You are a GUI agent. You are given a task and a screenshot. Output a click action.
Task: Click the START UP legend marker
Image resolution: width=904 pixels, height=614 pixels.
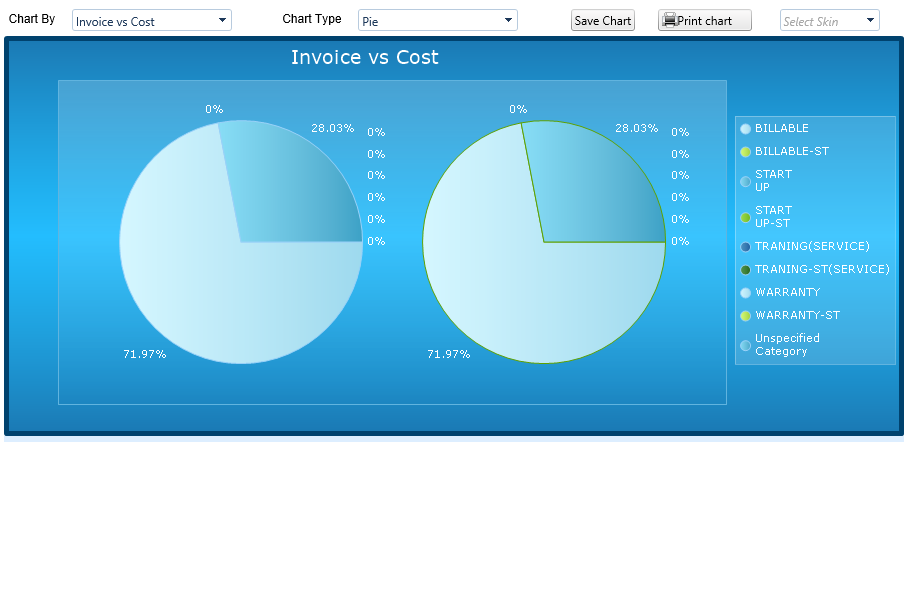coord(745,182)
